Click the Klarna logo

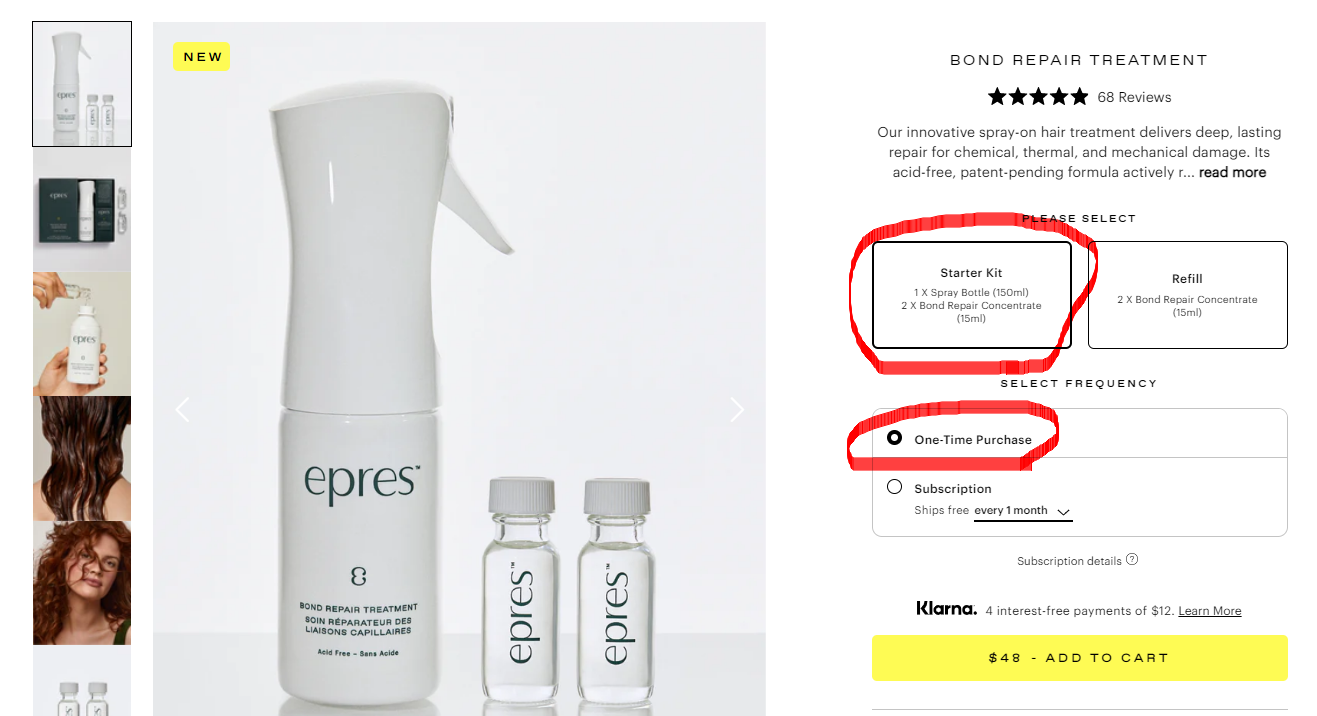946,608
